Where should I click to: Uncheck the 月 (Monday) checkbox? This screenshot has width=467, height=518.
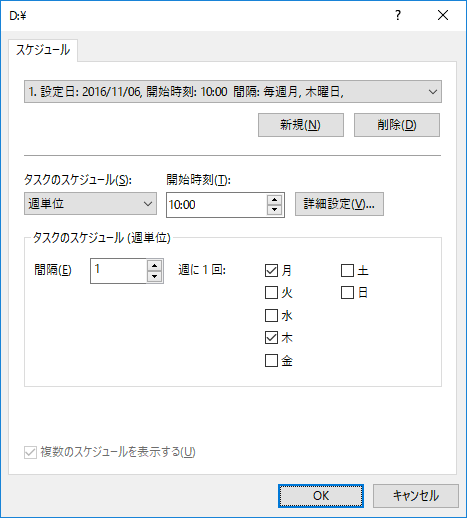pyautogui.click(x=271, y=270)
